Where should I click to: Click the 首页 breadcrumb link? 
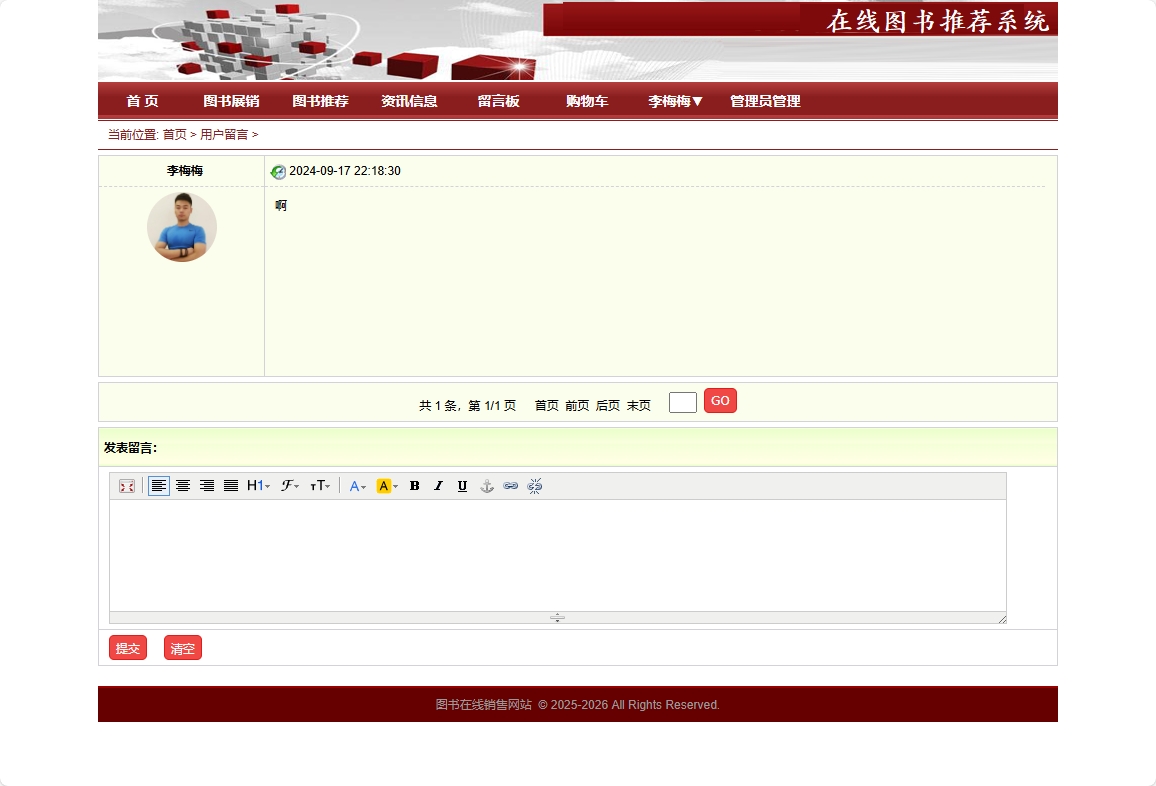(x=175, y=134)
